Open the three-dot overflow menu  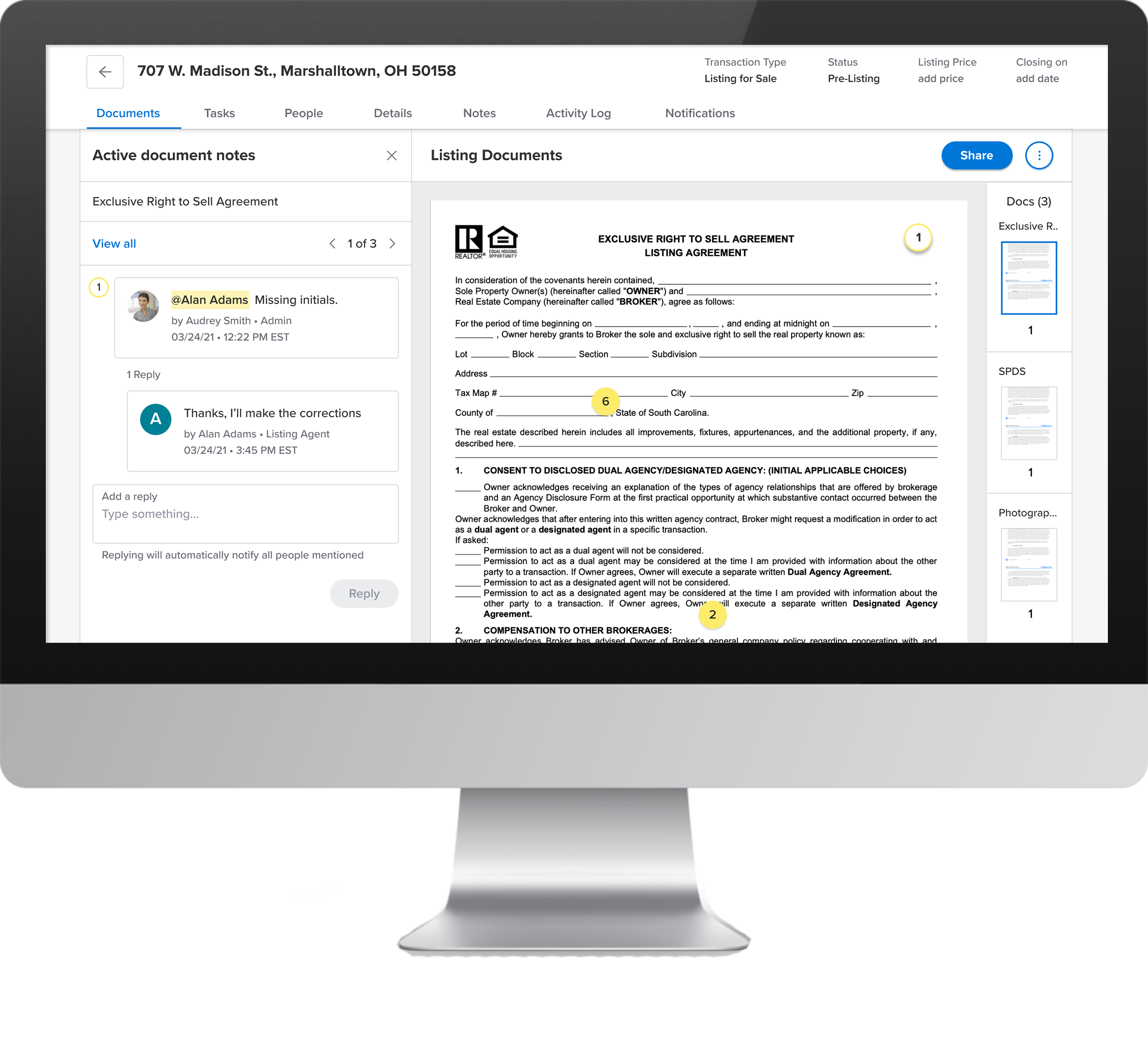tap(1040, 155)
